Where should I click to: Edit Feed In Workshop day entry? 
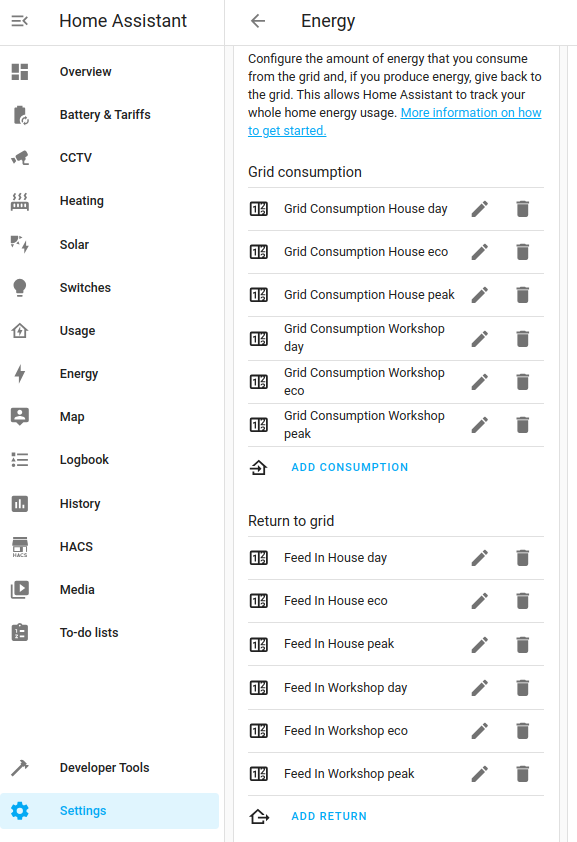pyautogui.click(x=480, y=688)
